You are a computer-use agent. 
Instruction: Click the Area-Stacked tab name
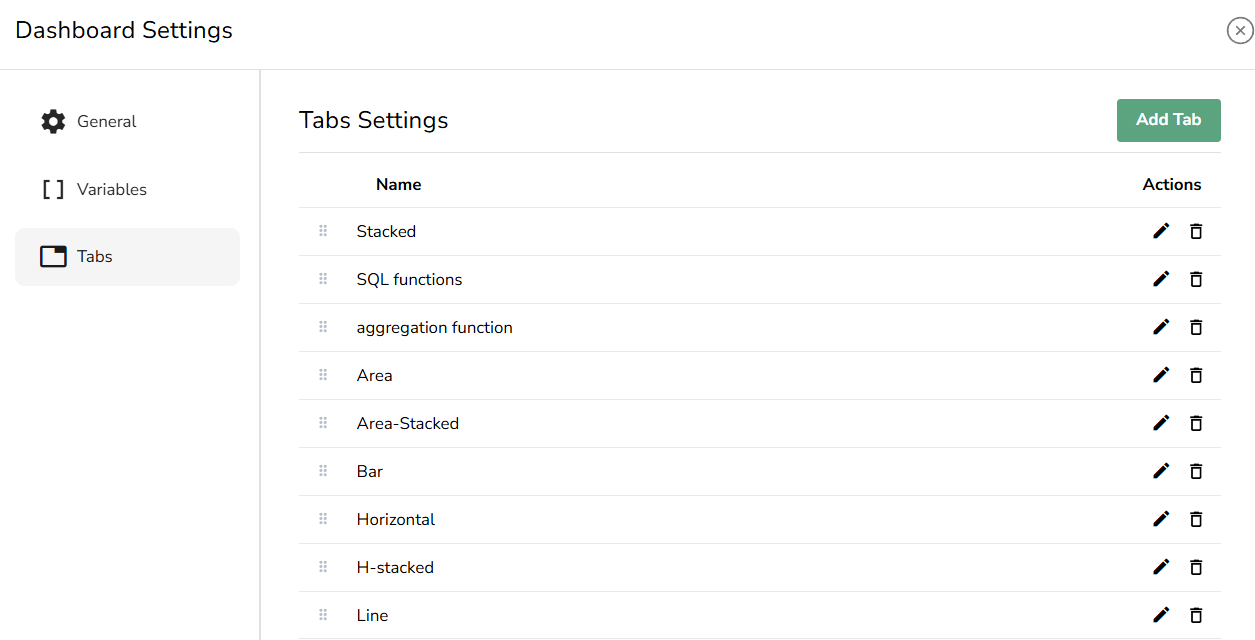tap(408, 423)
